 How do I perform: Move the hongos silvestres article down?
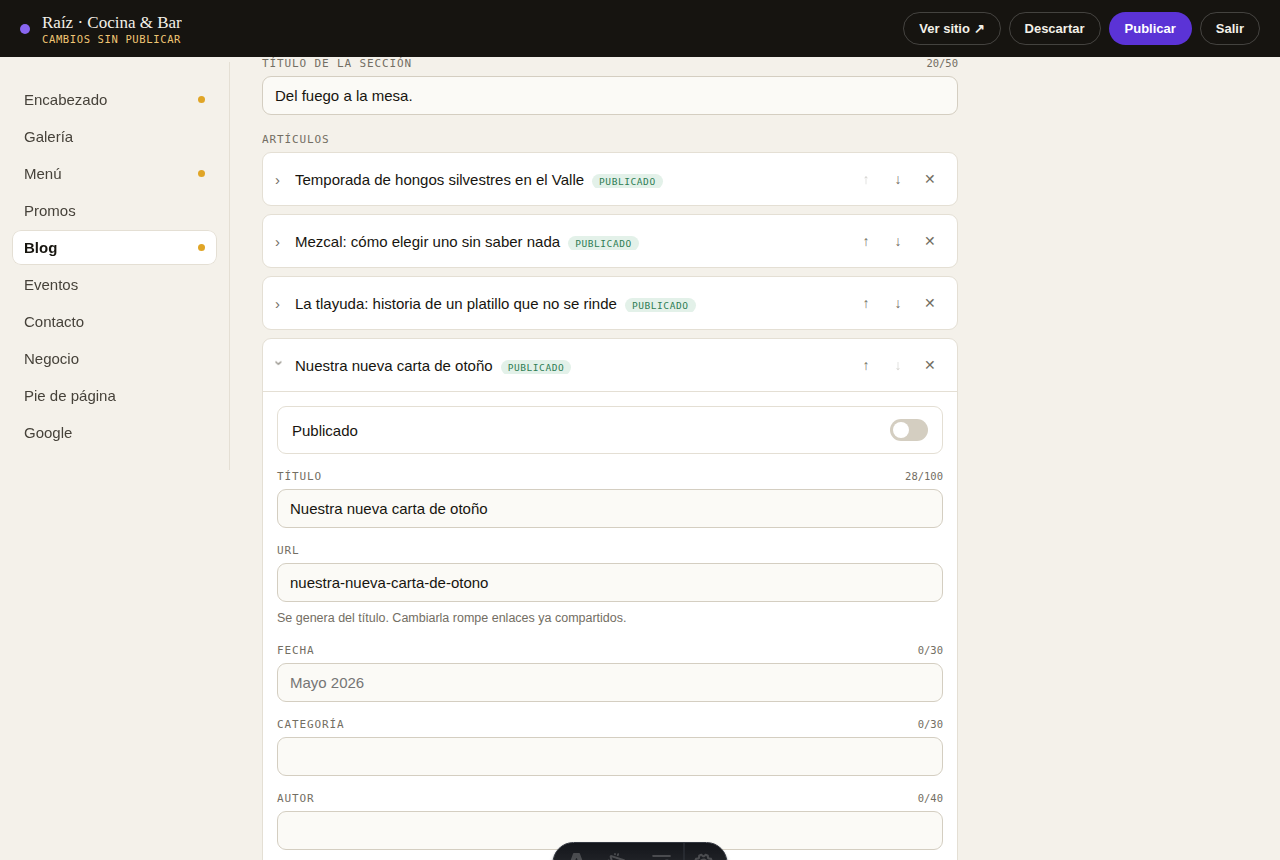pos(898,179)
